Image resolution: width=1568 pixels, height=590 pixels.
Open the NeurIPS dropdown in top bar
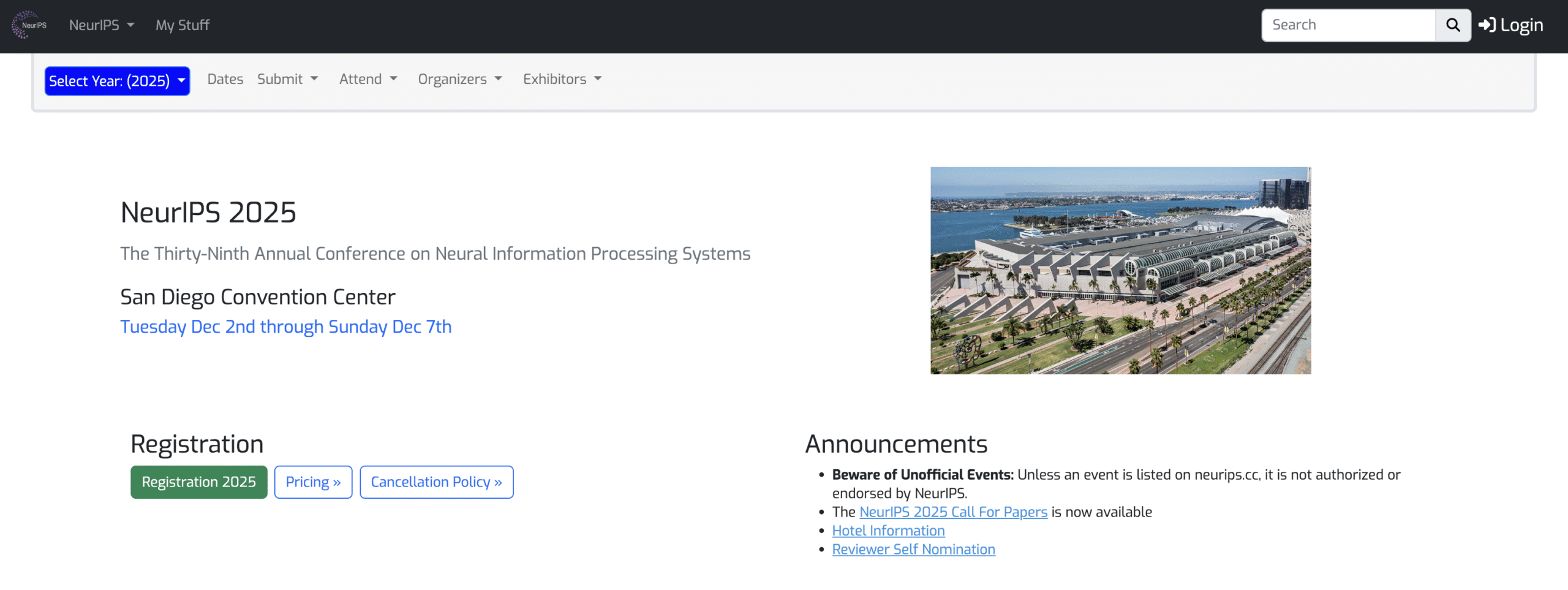[x=101, y=25]
